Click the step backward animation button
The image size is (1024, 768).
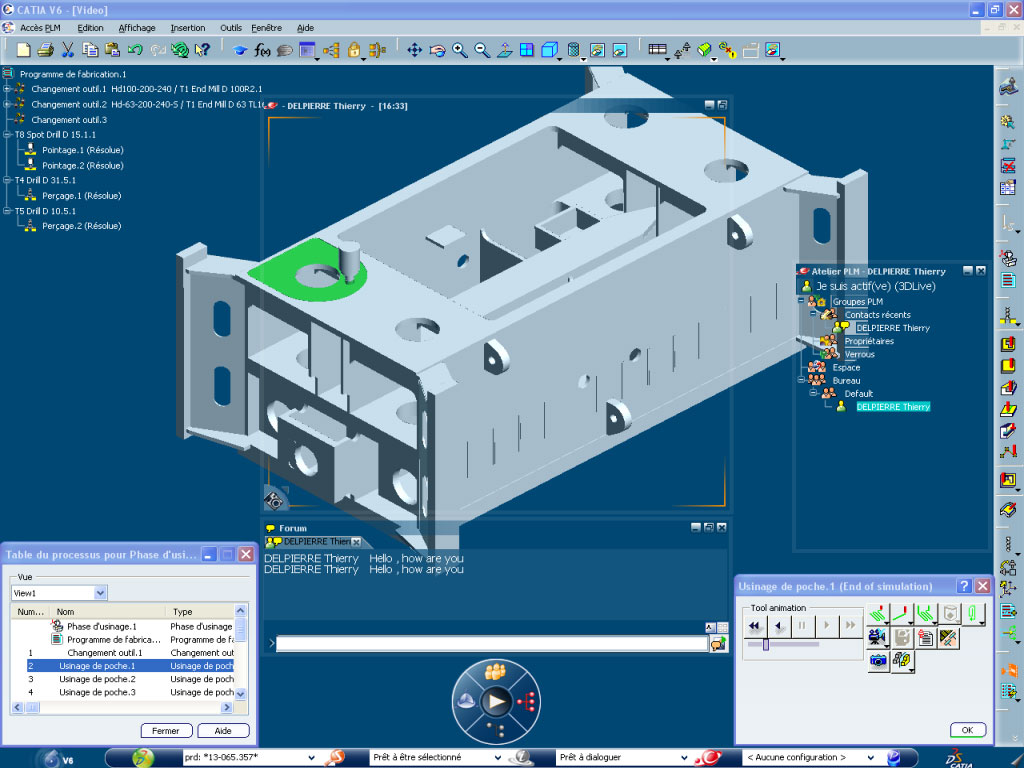(778, 626)
